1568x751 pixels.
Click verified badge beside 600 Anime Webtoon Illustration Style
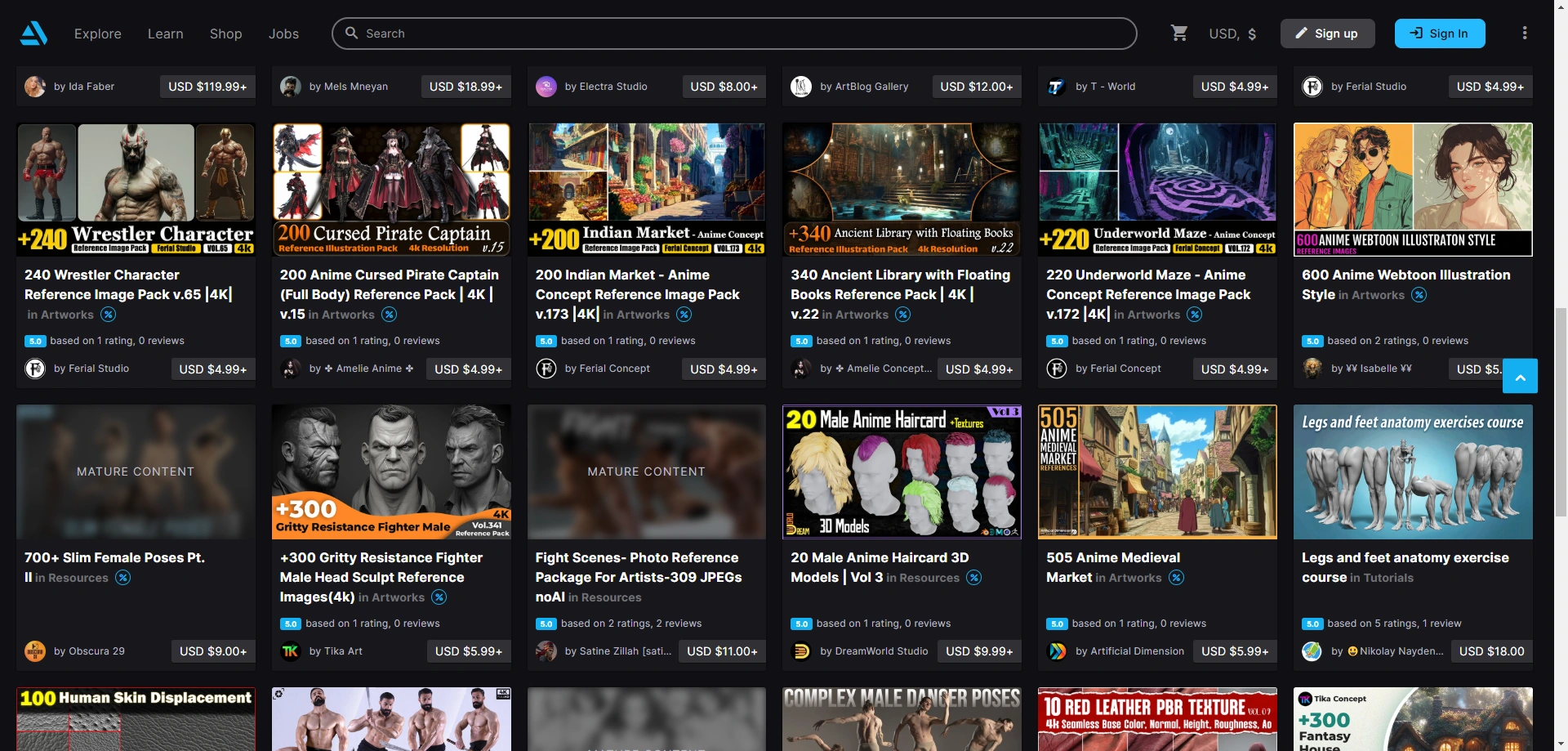click(x=1419, y=295)
